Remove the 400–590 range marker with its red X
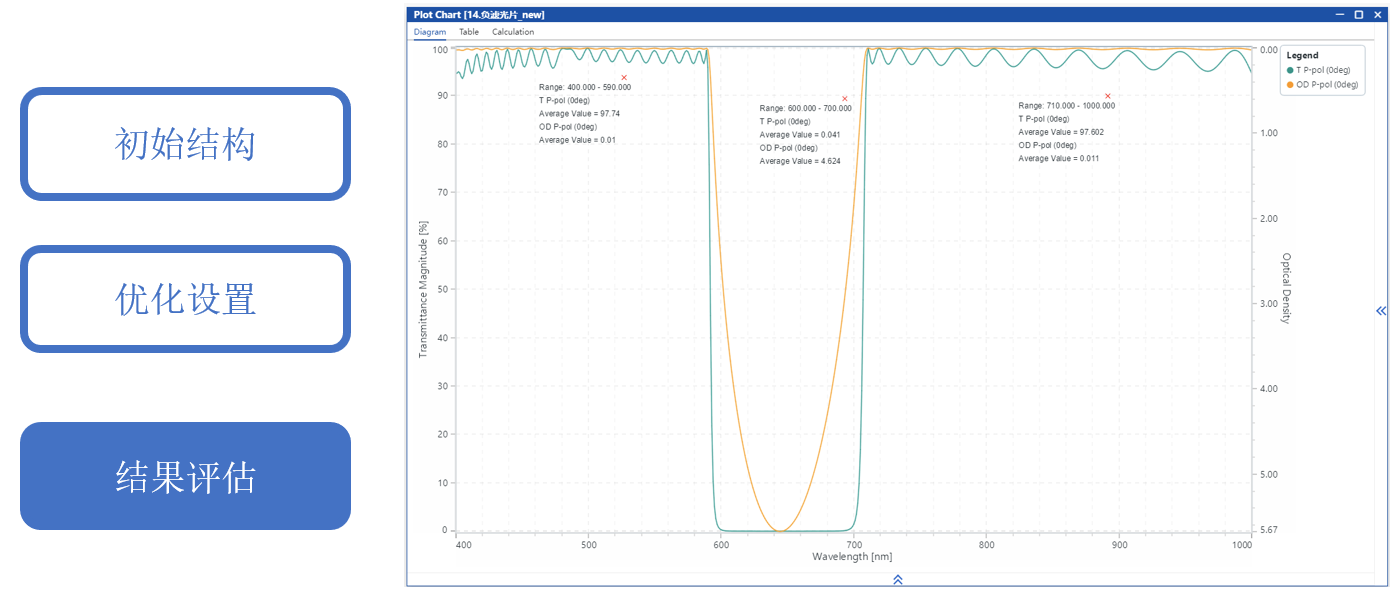The height and width of the screenshot is (593, 1395). [x=624, y=77]
